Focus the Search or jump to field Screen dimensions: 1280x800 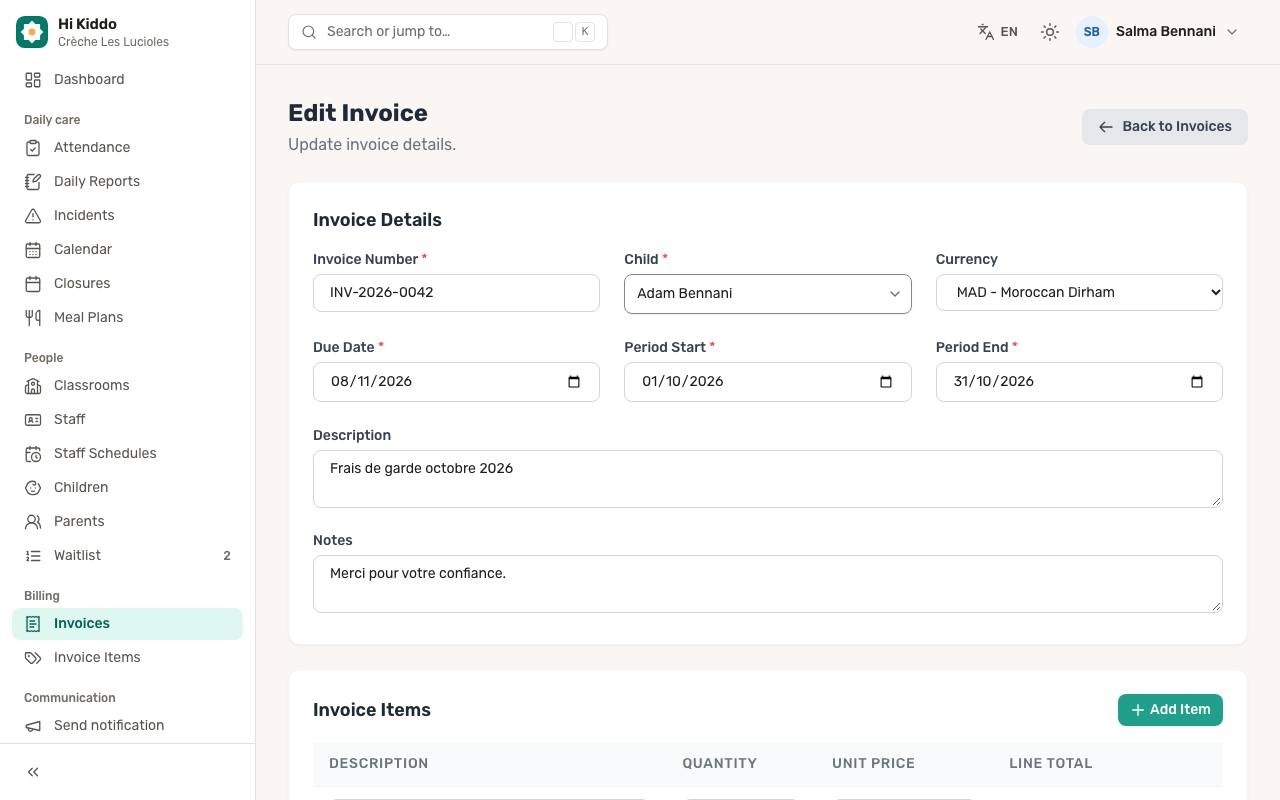click(x=448, y=32)
